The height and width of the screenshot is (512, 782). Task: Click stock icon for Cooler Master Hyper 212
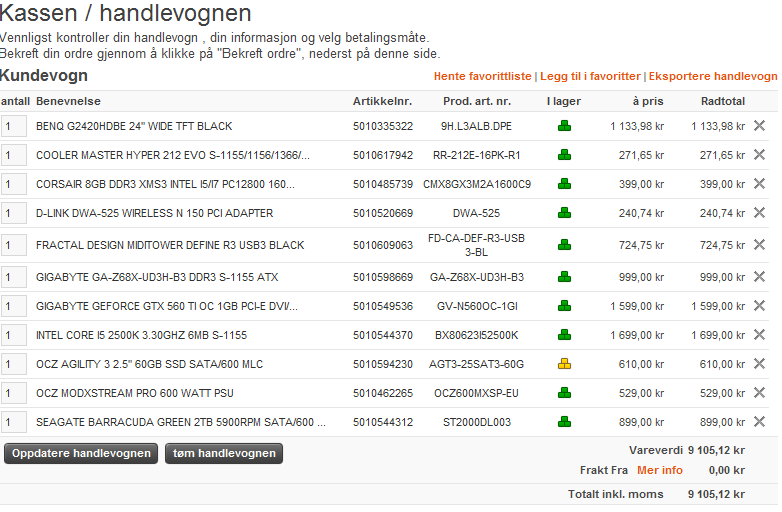[x=564, y=155]
